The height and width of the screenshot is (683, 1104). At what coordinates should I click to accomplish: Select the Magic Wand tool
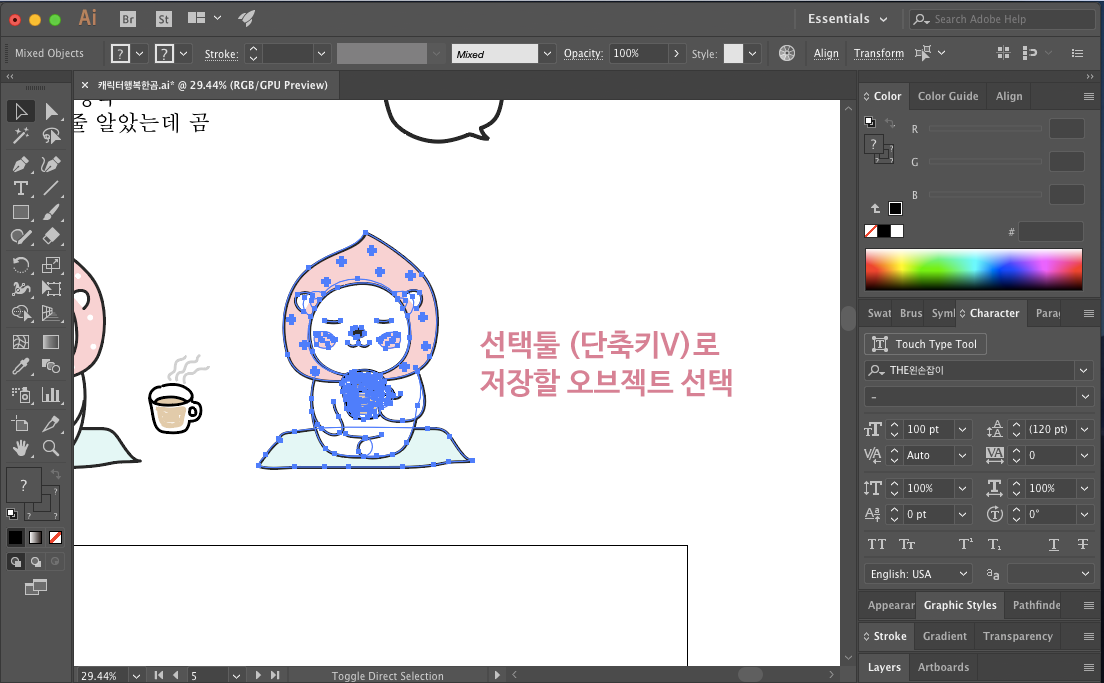[x=20, y=136]
